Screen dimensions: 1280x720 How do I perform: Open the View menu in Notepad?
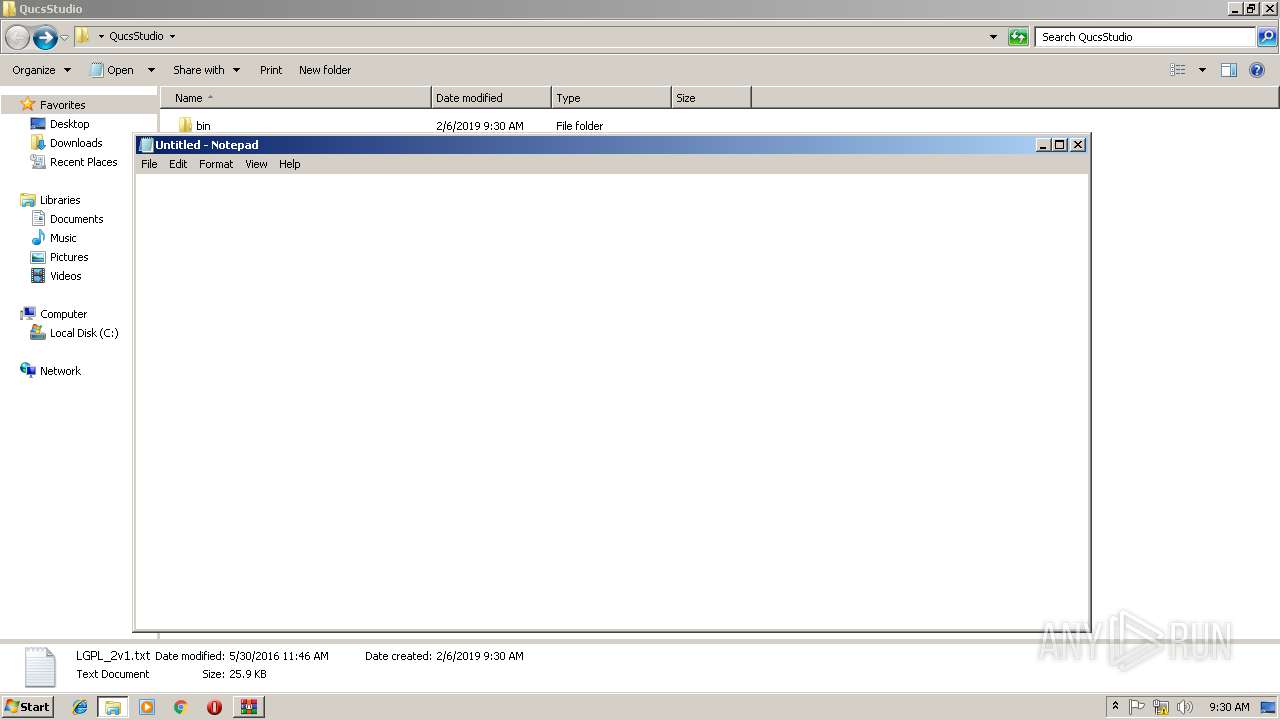[x=256, y=164]
